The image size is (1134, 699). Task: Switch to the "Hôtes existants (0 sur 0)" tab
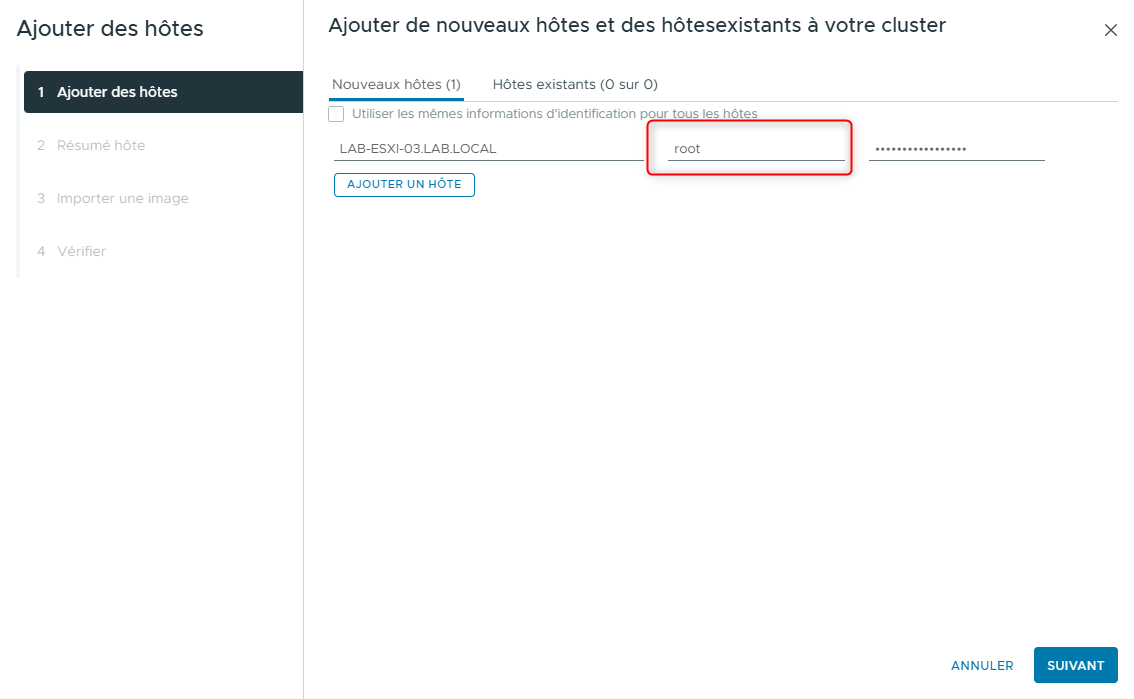[573, 84]
